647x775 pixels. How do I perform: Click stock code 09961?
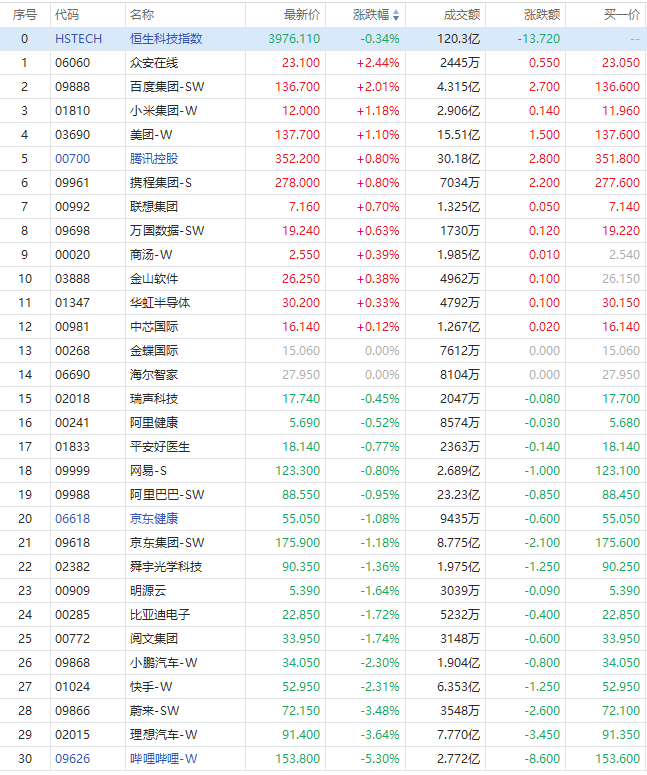coord(73,183)
